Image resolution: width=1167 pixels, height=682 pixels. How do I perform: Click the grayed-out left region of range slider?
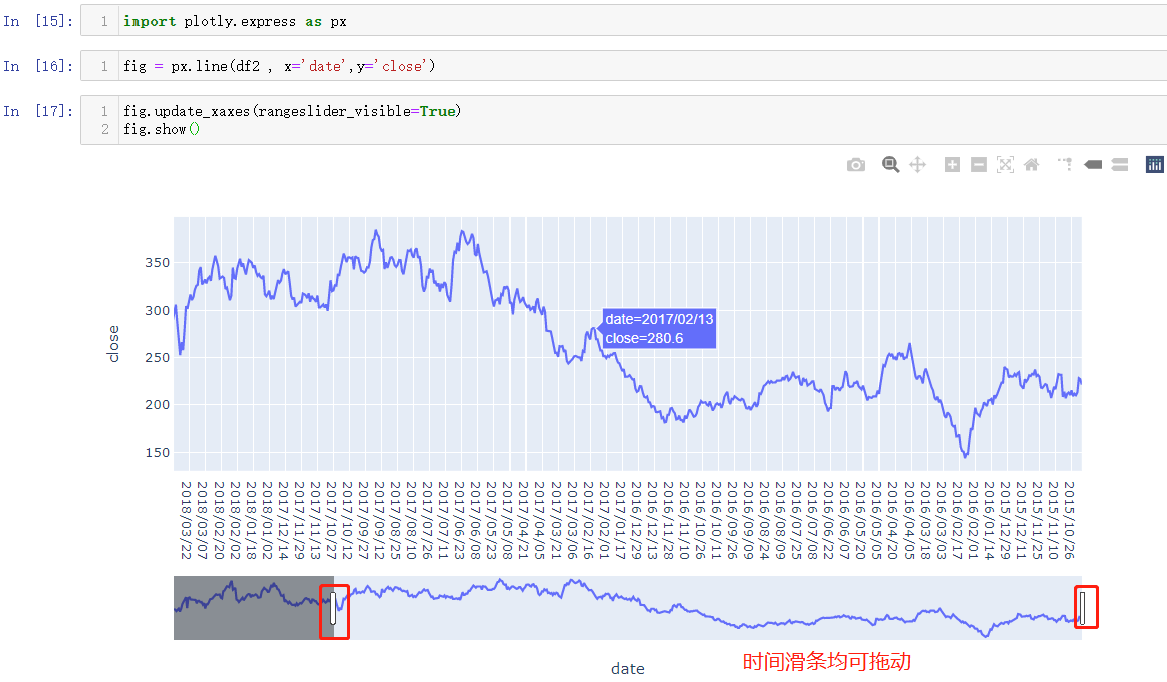point(253,608)
